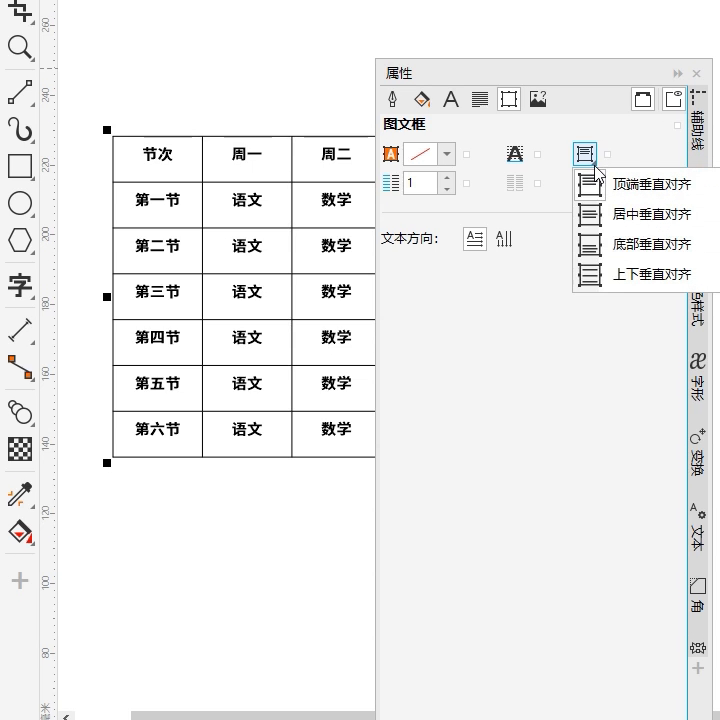The image size is (720, 720).
Task: Set vertical text direction
Action: click(504, 239)
